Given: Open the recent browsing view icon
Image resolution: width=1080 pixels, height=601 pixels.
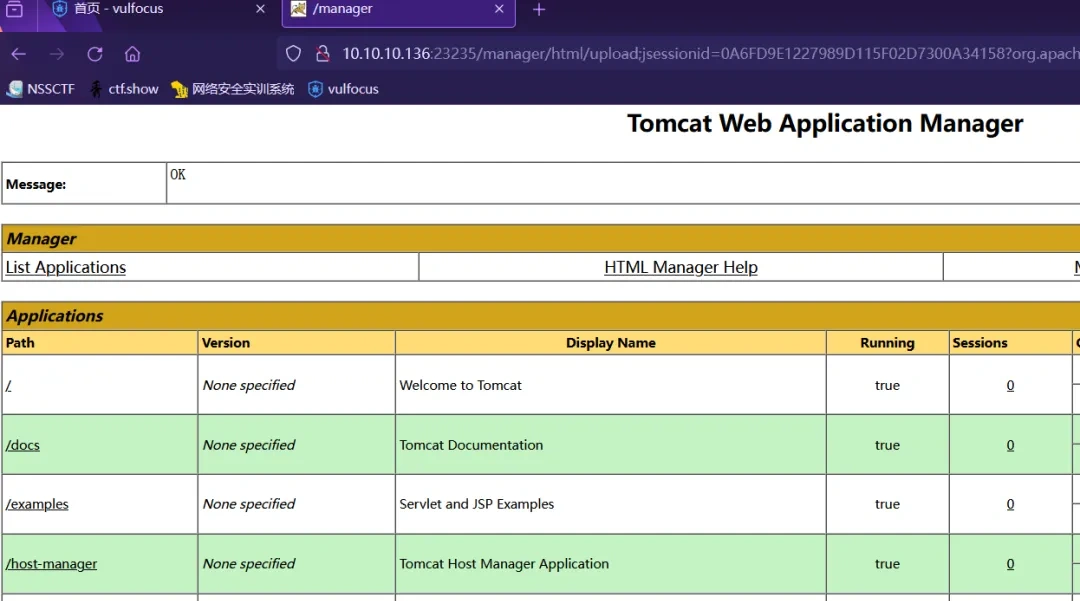Looking at the screenshot, I should [x=14, y=9].
